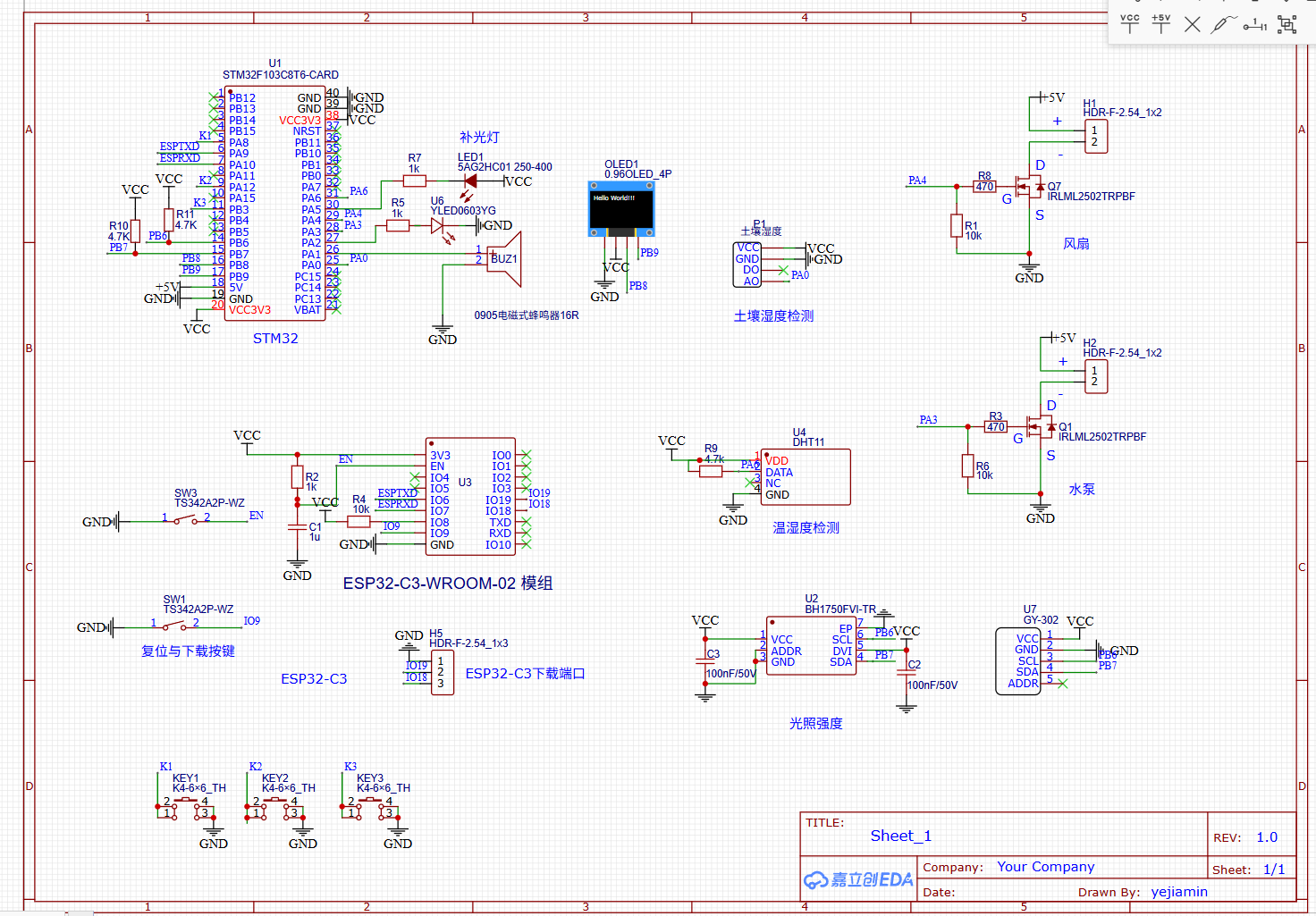Image resolution: width=1316 pixels, height=916 pixels.
Task: Click the 光照强度 label
Action: click(815, 724)
